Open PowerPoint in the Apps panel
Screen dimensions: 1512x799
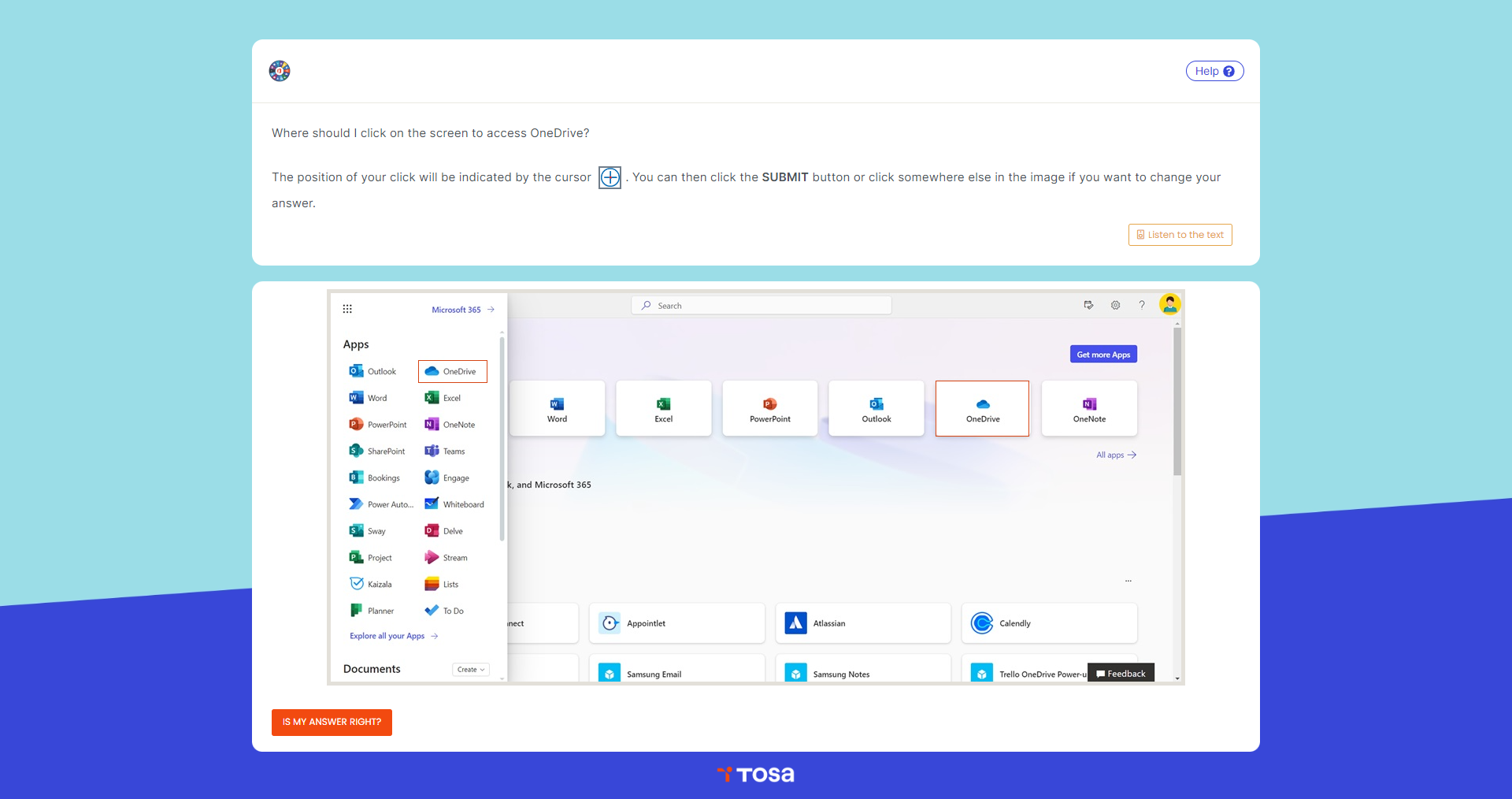pyautogui.click(x=378, y=425)
